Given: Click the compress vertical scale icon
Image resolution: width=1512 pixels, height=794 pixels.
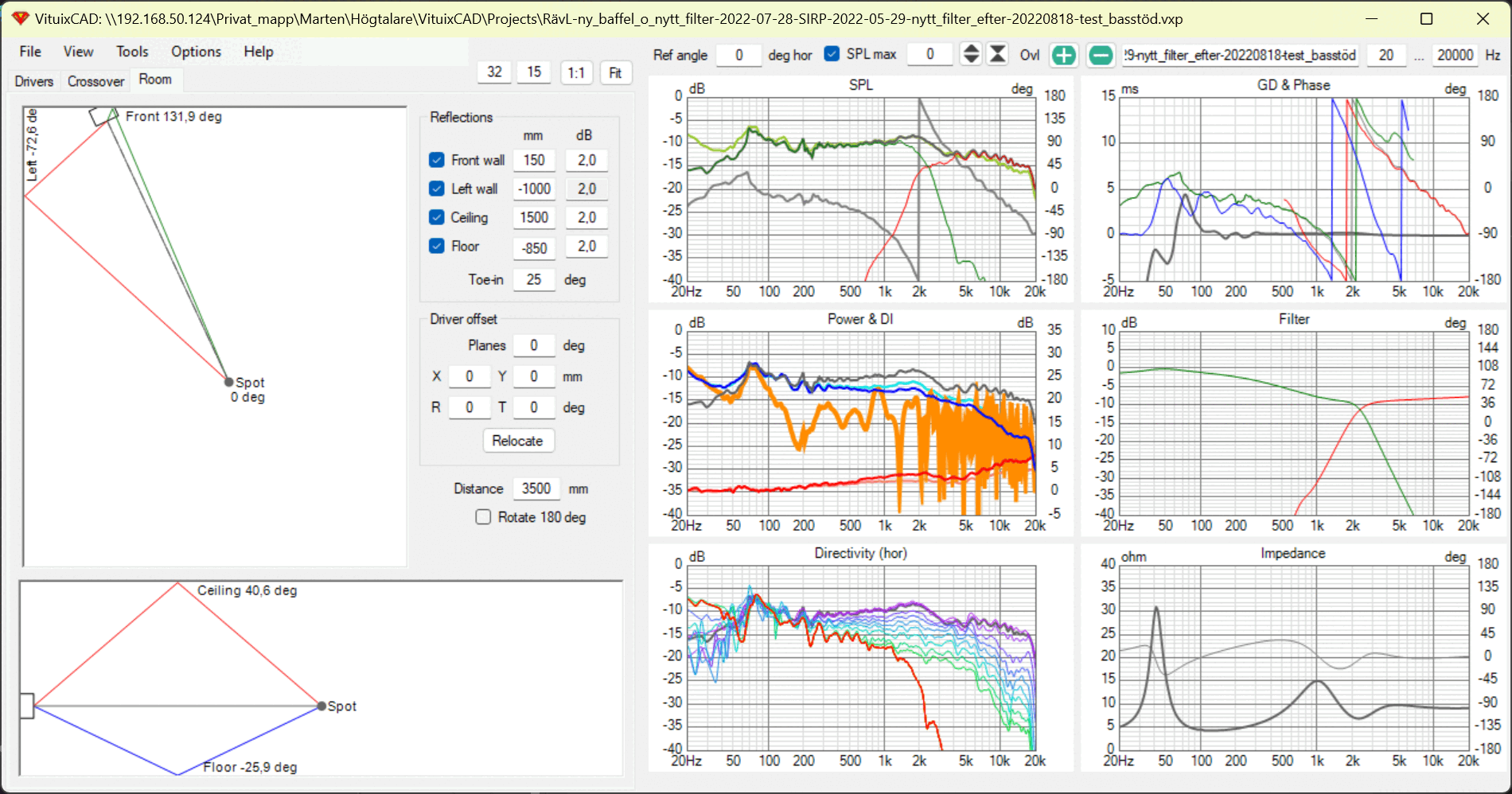Looking at the screenshot, I should coord(997,54).
